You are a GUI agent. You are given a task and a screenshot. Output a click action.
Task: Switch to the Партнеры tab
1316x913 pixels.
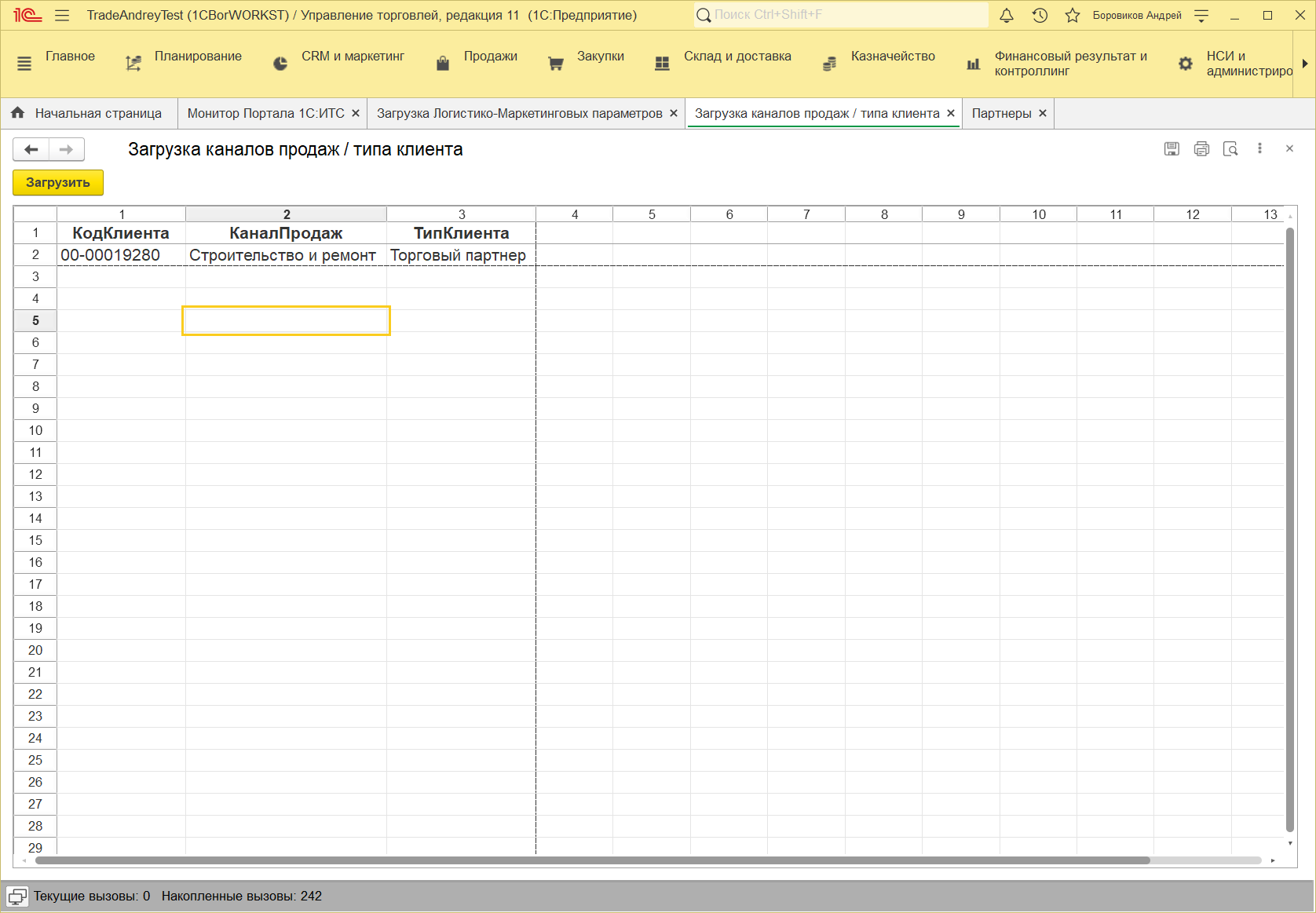[x=1001, y=114]
